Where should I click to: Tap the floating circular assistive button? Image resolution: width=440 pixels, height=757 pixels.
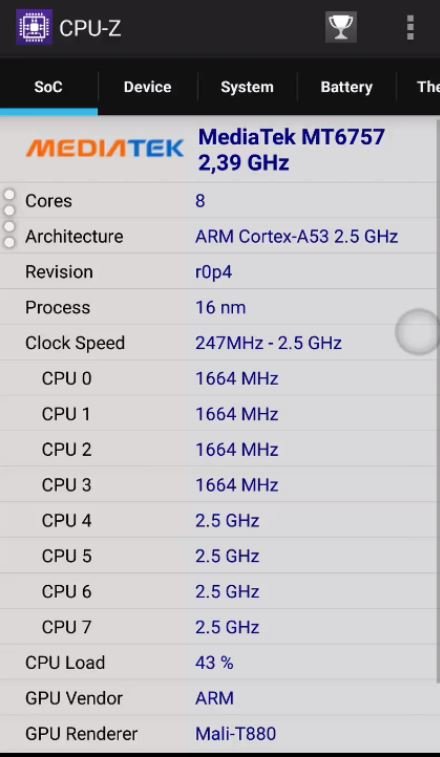coord(417,332)
